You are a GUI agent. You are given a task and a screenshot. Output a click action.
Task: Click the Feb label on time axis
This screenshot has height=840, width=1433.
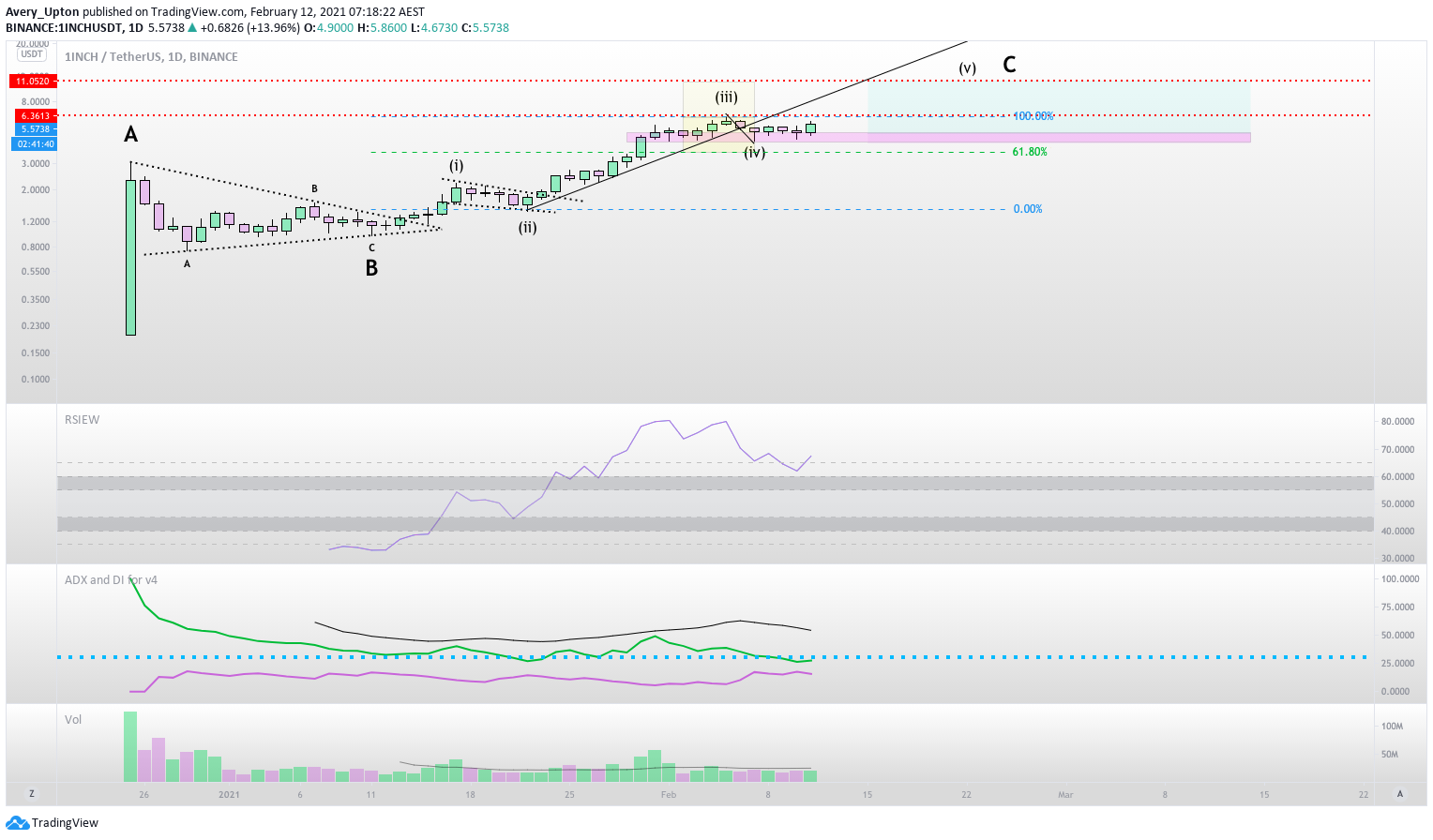[x=668, y=795]
